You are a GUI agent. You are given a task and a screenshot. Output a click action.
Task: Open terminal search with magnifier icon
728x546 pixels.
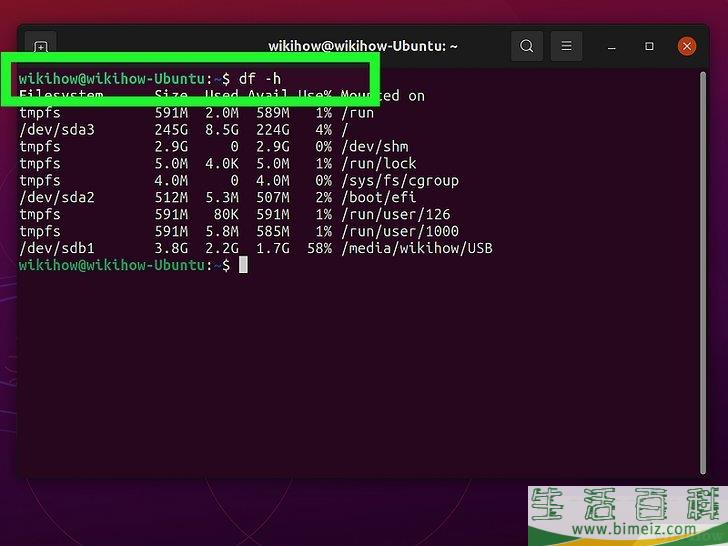pyautogui.click(x=526, y=46)
